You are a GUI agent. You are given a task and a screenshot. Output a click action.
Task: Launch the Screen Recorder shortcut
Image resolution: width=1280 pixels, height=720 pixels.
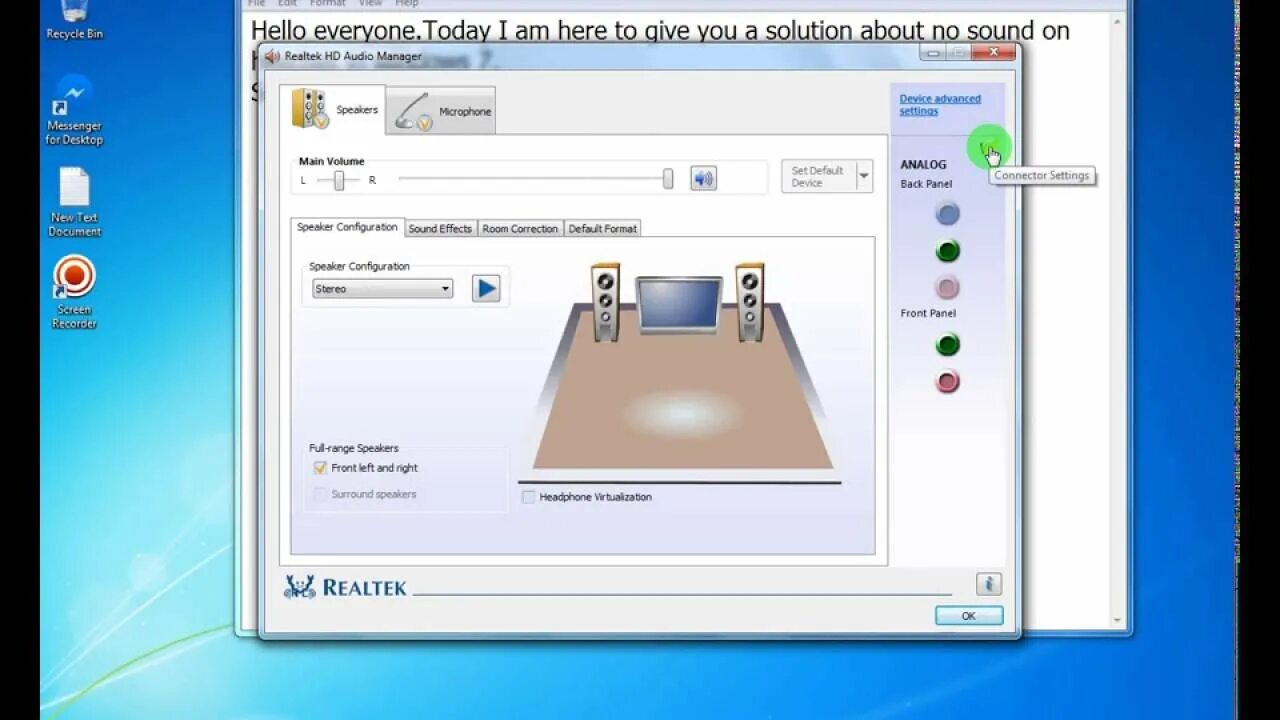coord(74,293)
